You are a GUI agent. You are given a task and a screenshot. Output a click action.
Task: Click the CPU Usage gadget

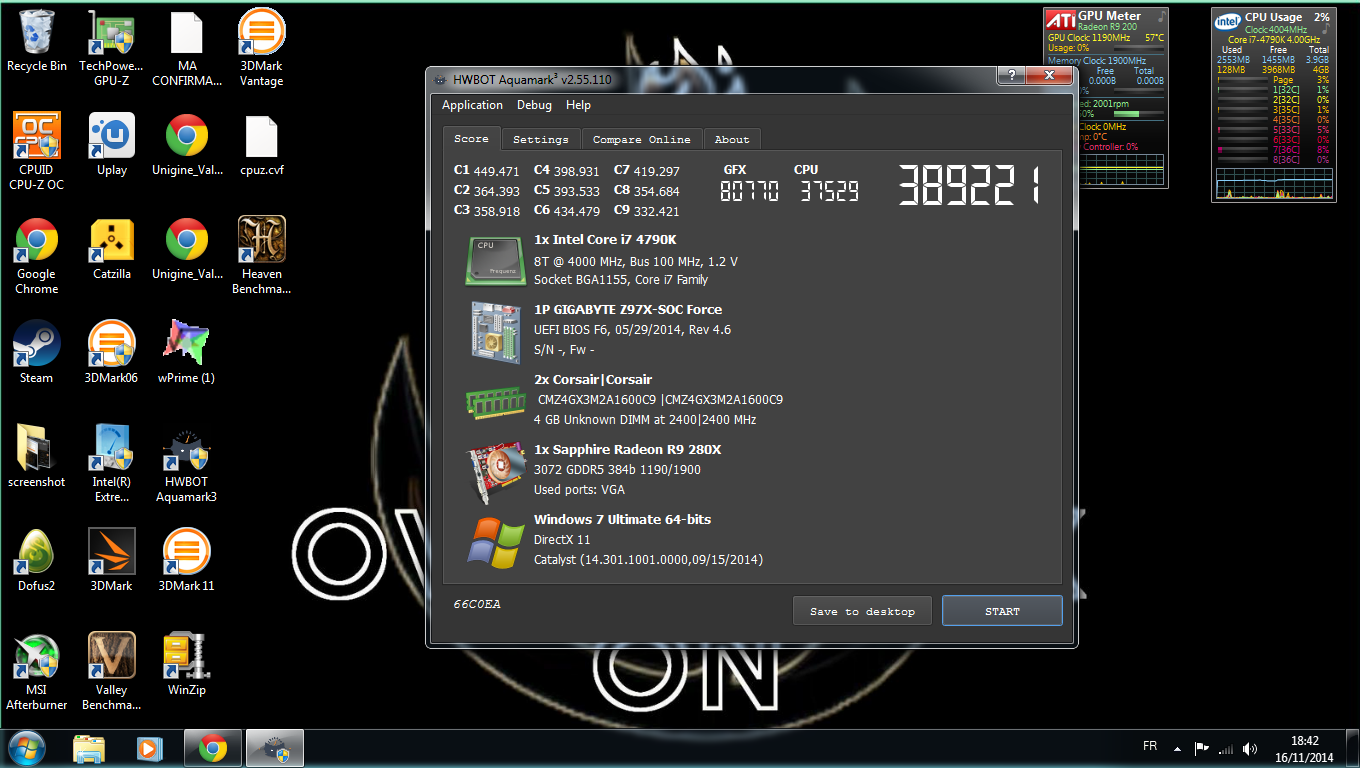[1273, 105]
